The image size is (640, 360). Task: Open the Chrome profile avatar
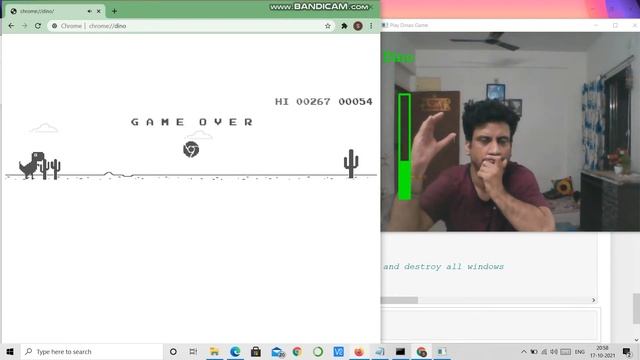coord(358,26)
